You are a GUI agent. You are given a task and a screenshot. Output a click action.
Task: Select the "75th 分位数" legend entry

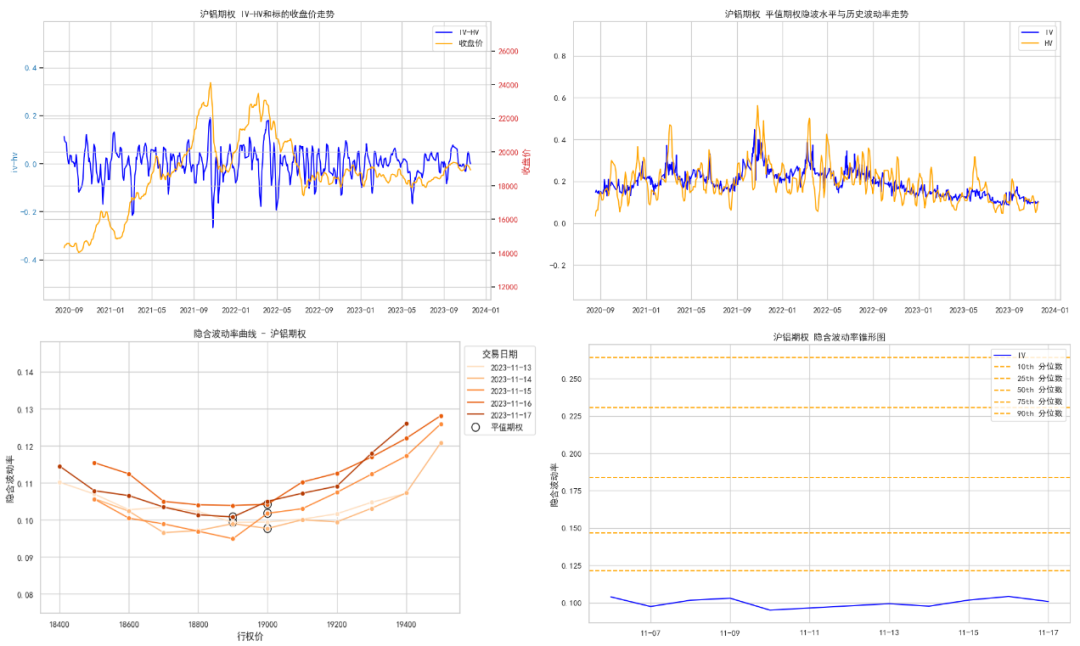[x=1028, y=402]
